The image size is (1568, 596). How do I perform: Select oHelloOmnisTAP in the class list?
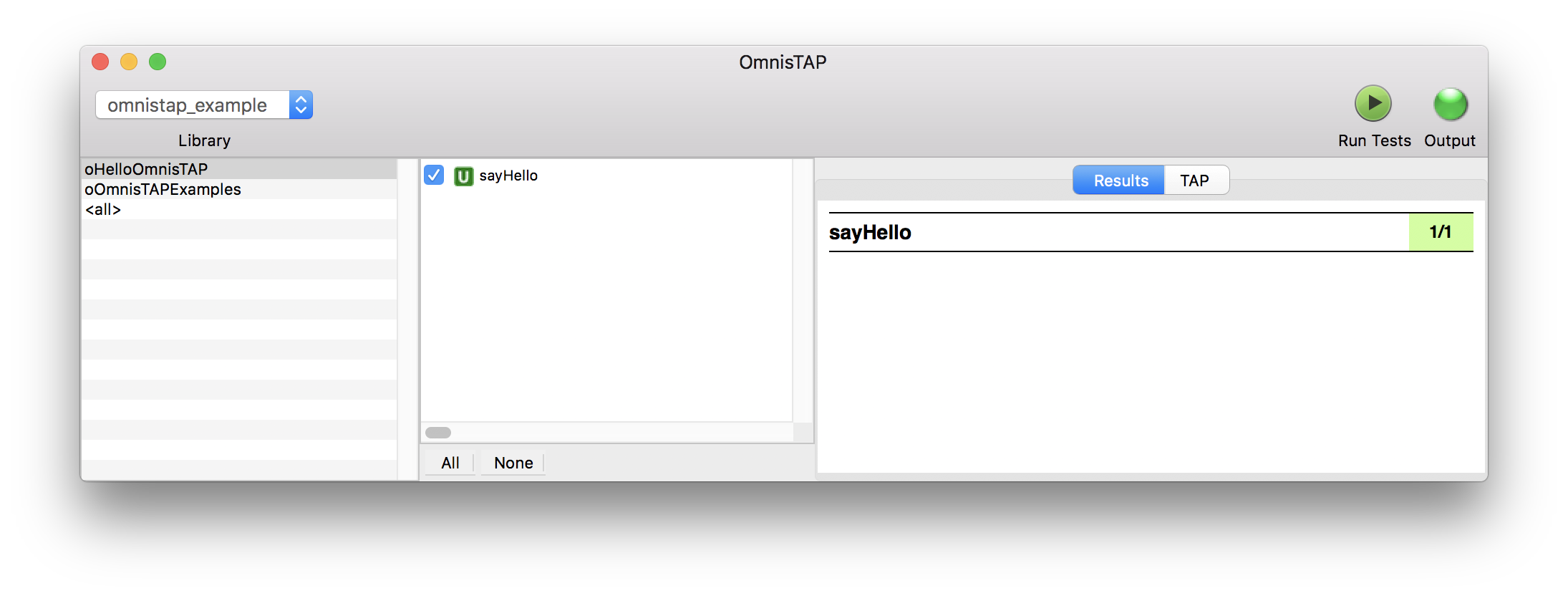[239, 169]
